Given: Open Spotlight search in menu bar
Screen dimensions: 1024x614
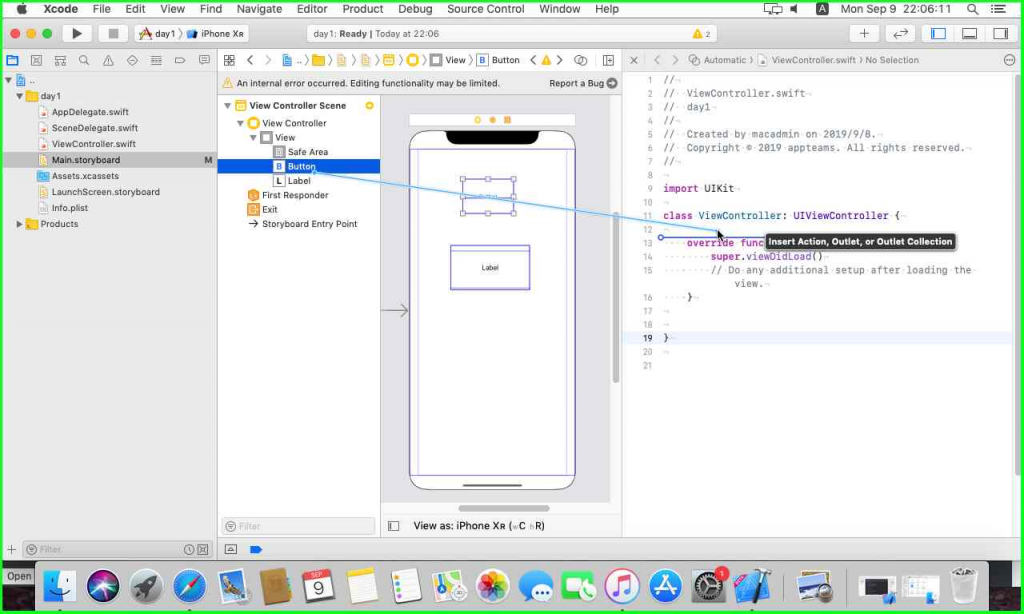Looking at the screenshot, I should 972,9.
